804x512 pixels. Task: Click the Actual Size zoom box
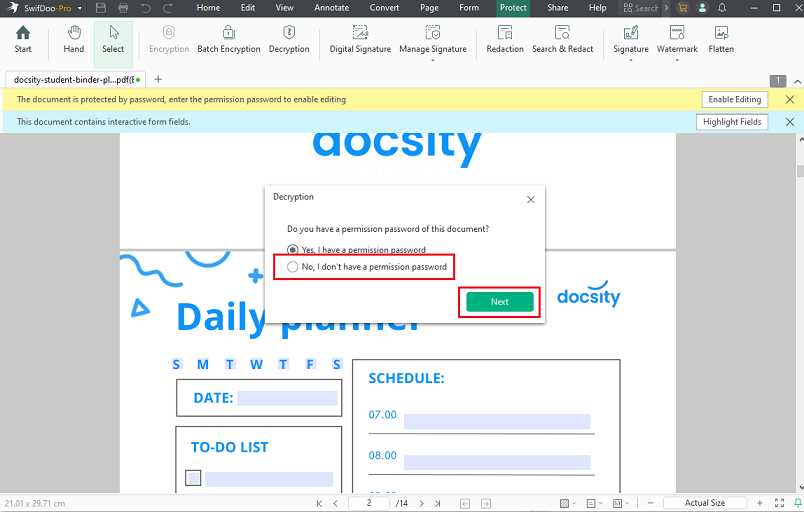[x=705, y=503]
